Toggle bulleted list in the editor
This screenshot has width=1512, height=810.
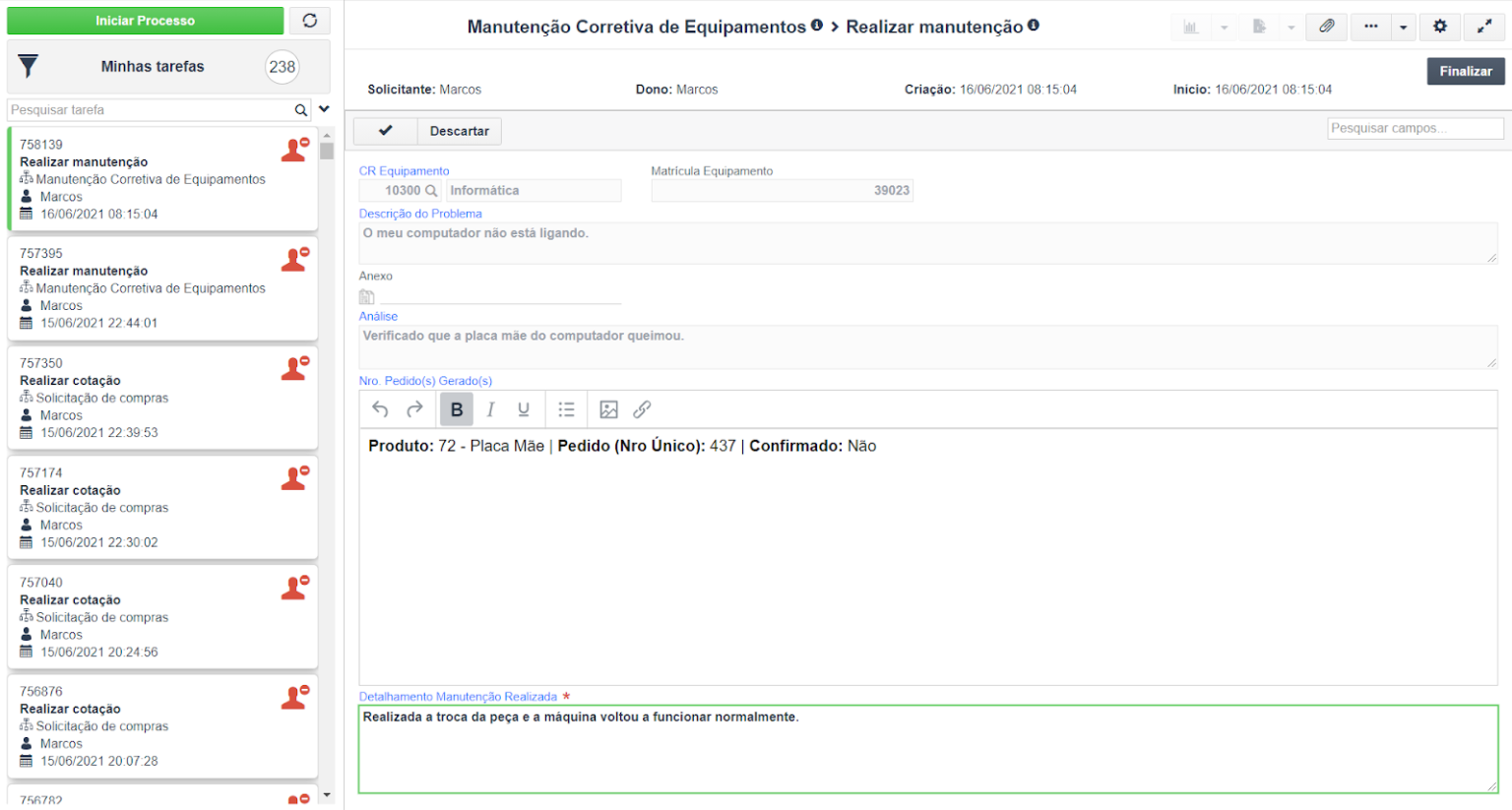567,409
